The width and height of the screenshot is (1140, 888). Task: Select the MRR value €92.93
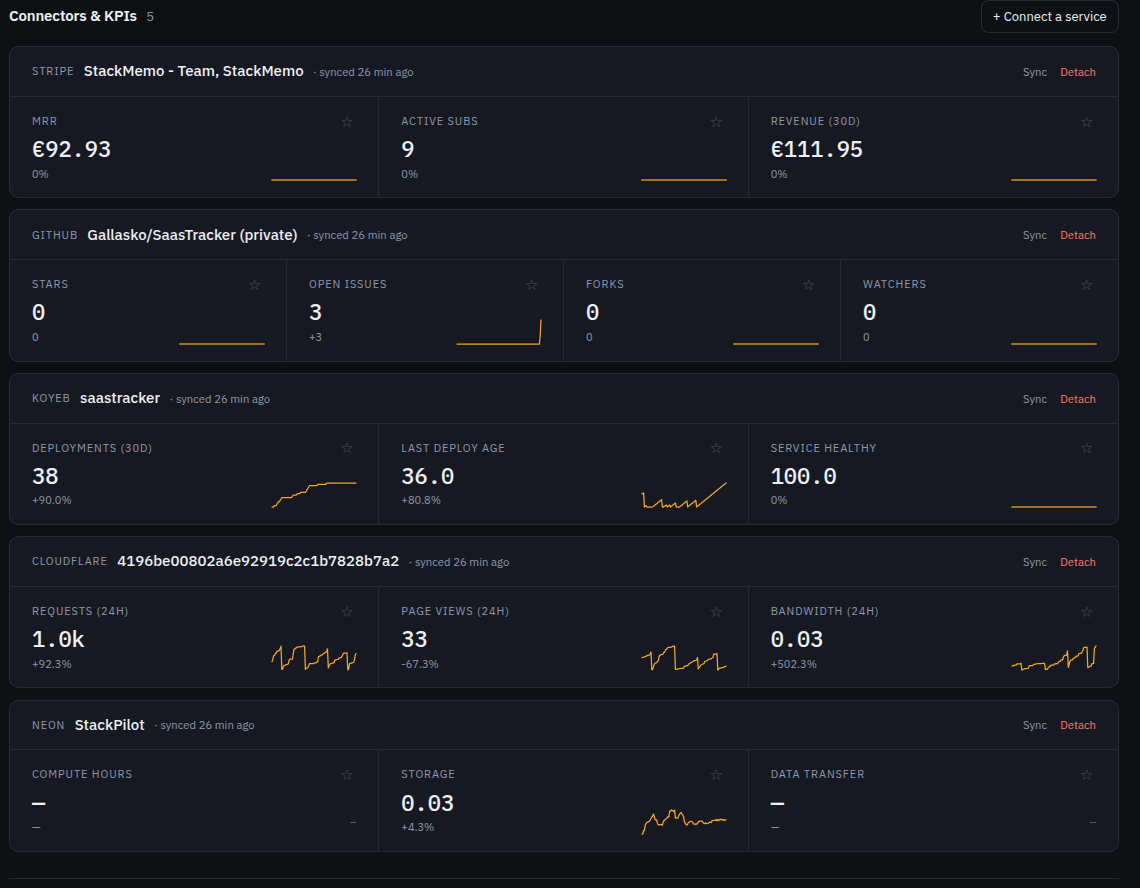(71, 149)
